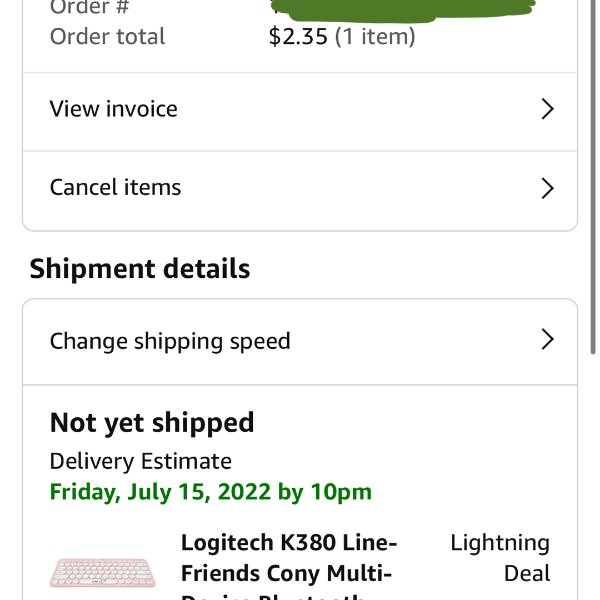Click the chevron arrow beside View invoice
The image size is (600, 600).
(548, 109)
